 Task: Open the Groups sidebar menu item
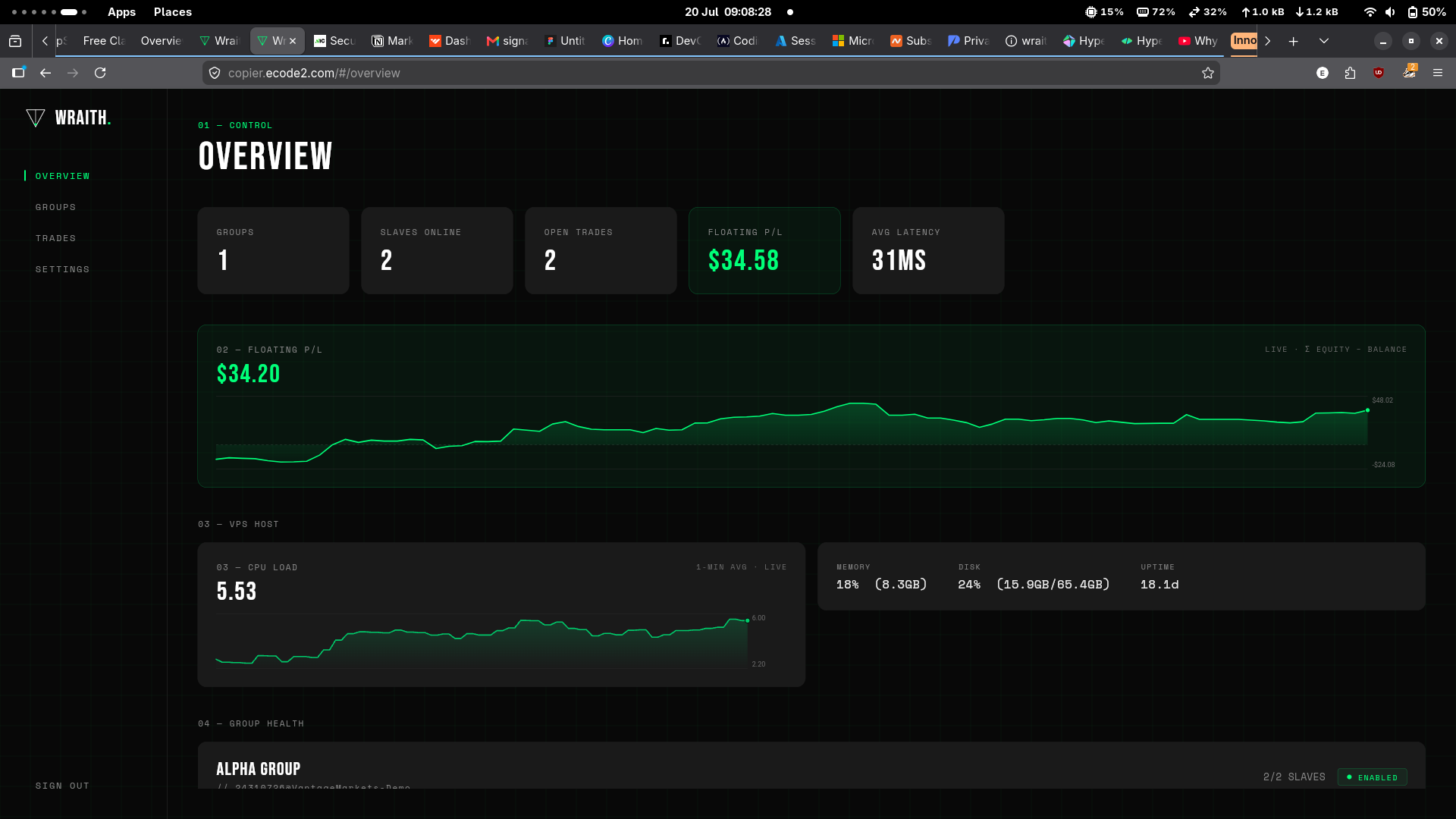(x=55, y=207)
